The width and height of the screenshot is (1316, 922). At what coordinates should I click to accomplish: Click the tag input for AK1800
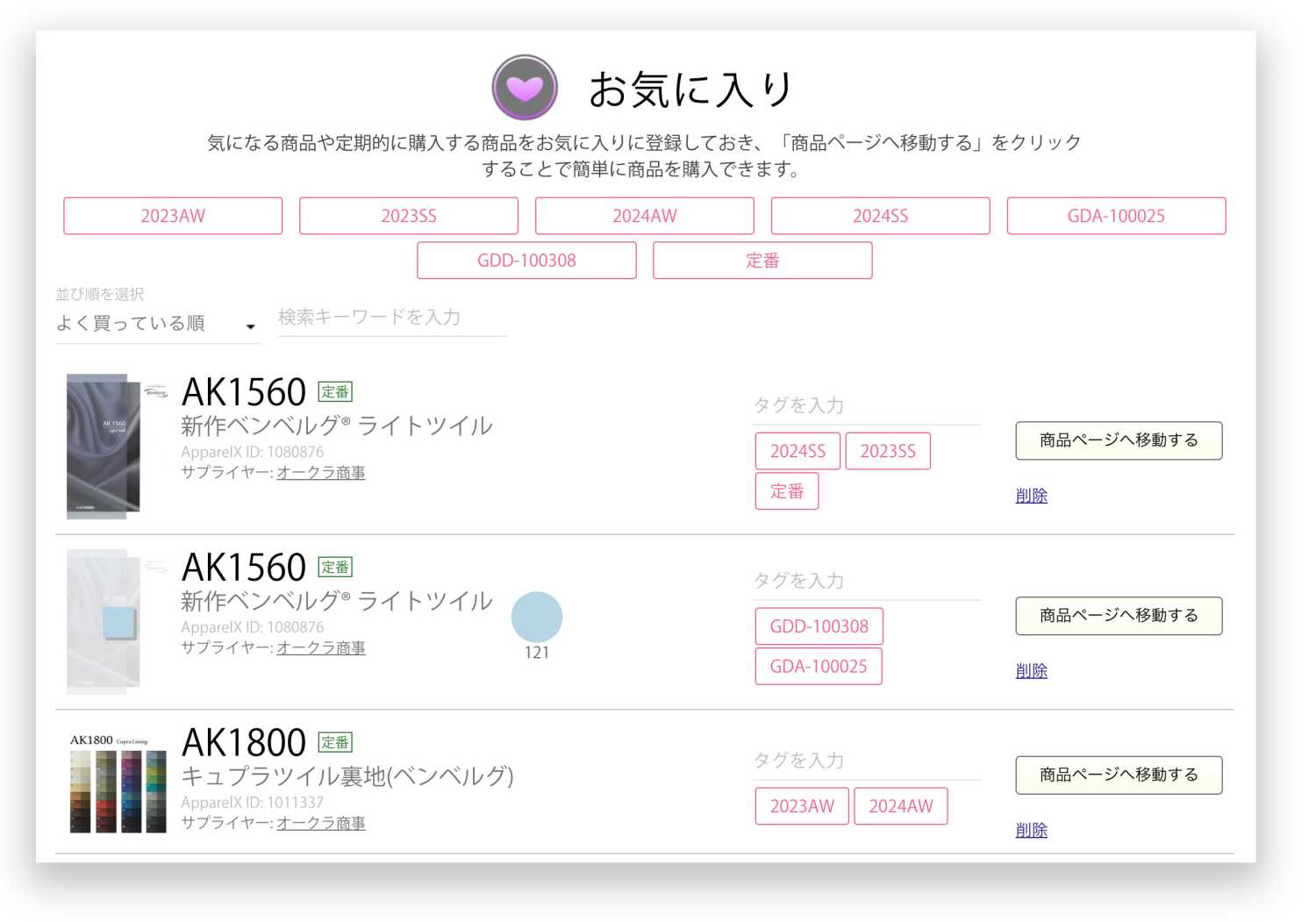(866, 761)
